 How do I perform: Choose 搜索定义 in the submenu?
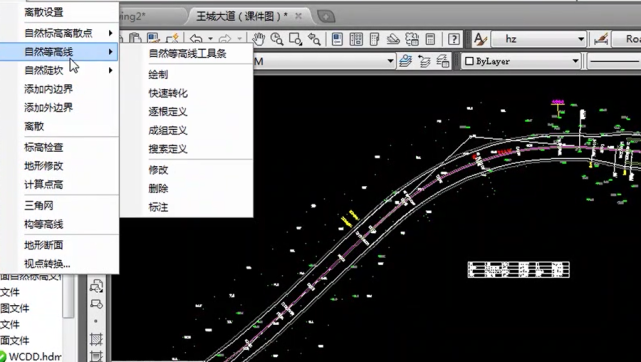point(168,149)
